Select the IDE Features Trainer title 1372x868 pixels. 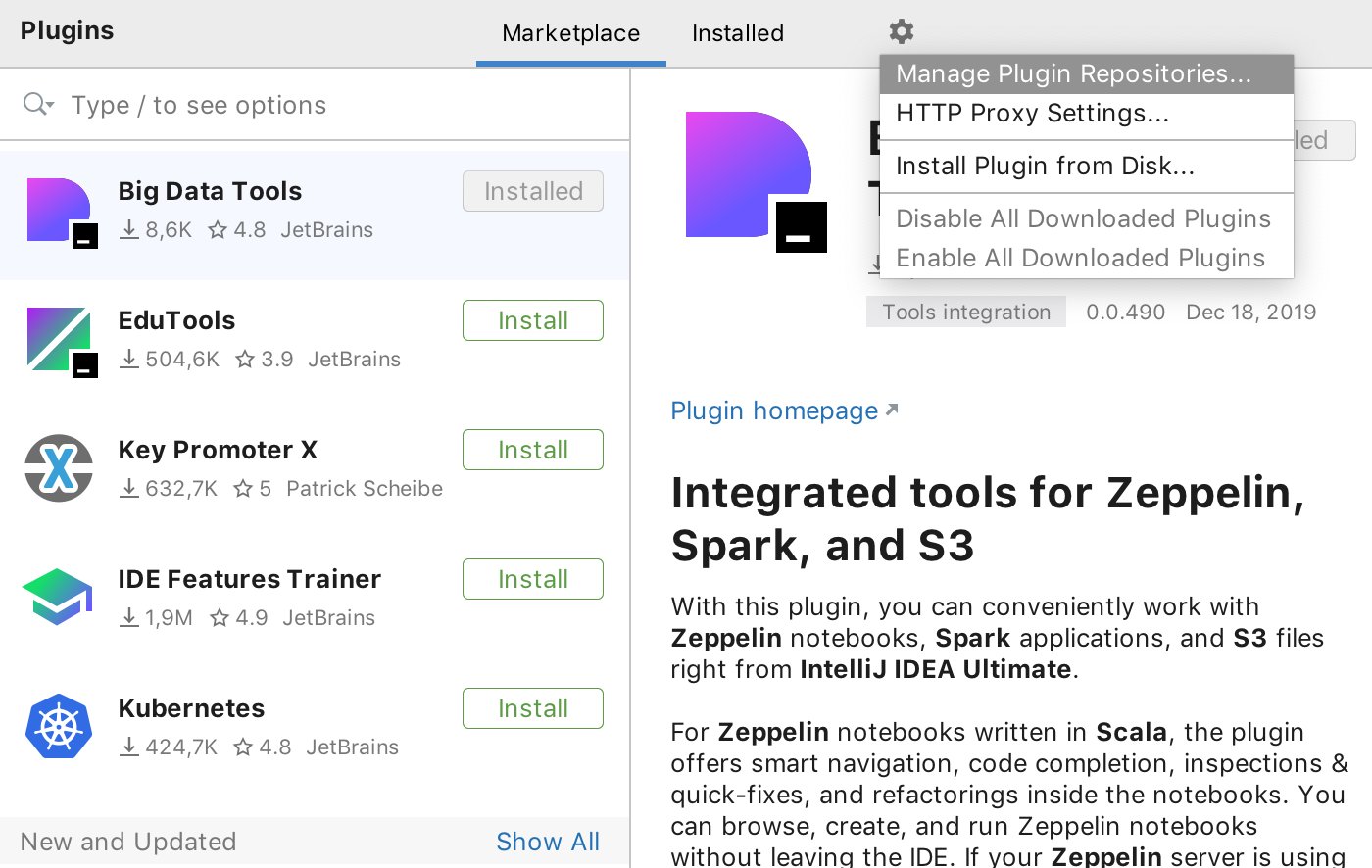pyautogui.click(x=249, y=579)
